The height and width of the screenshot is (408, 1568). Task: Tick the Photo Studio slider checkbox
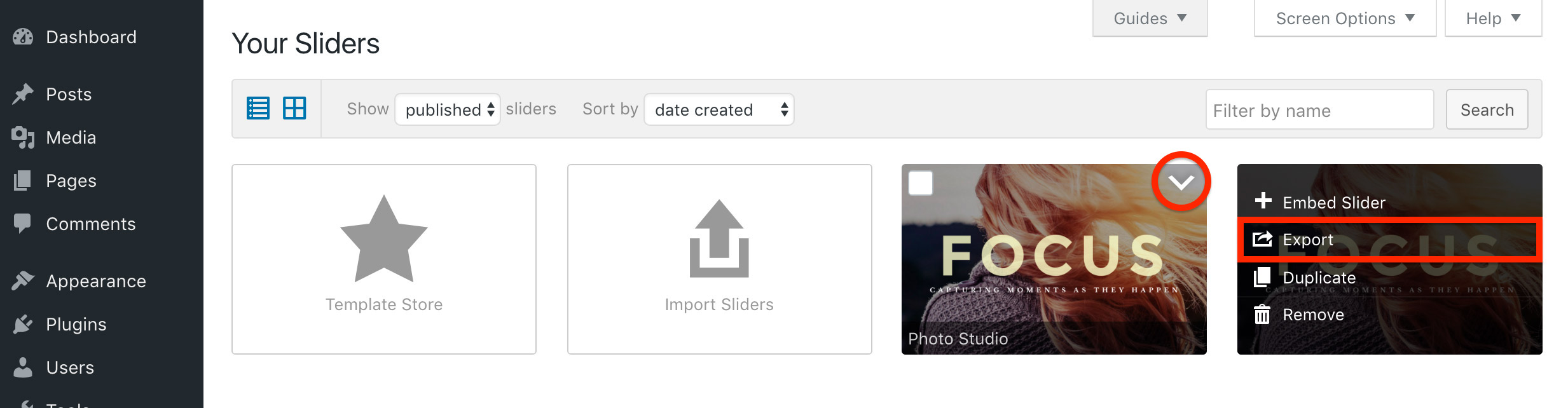tap(920, 183)
